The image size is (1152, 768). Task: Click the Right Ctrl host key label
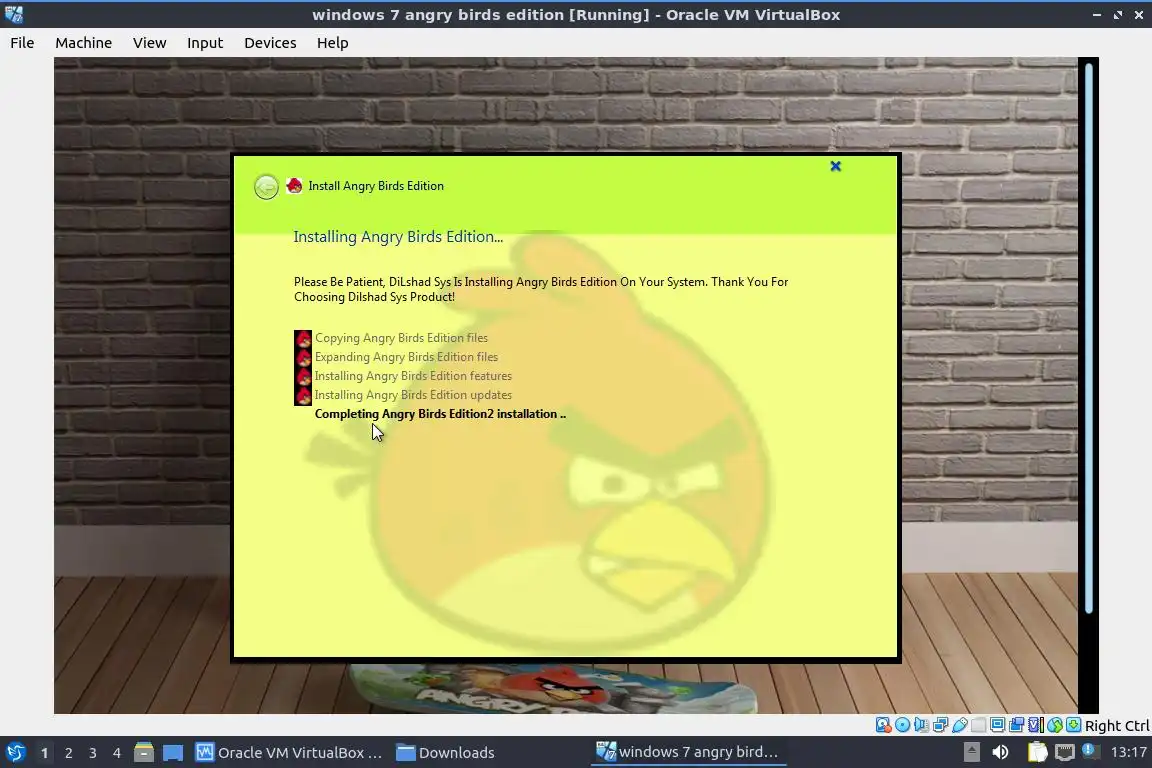(1117, 725)
